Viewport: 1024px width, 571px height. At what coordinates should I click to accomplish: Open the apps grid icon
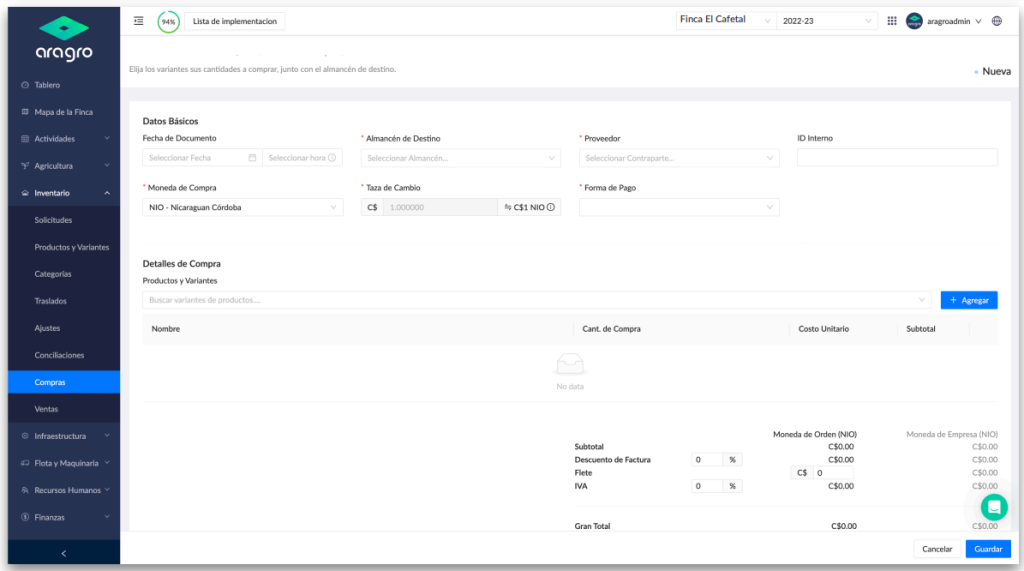891,21
